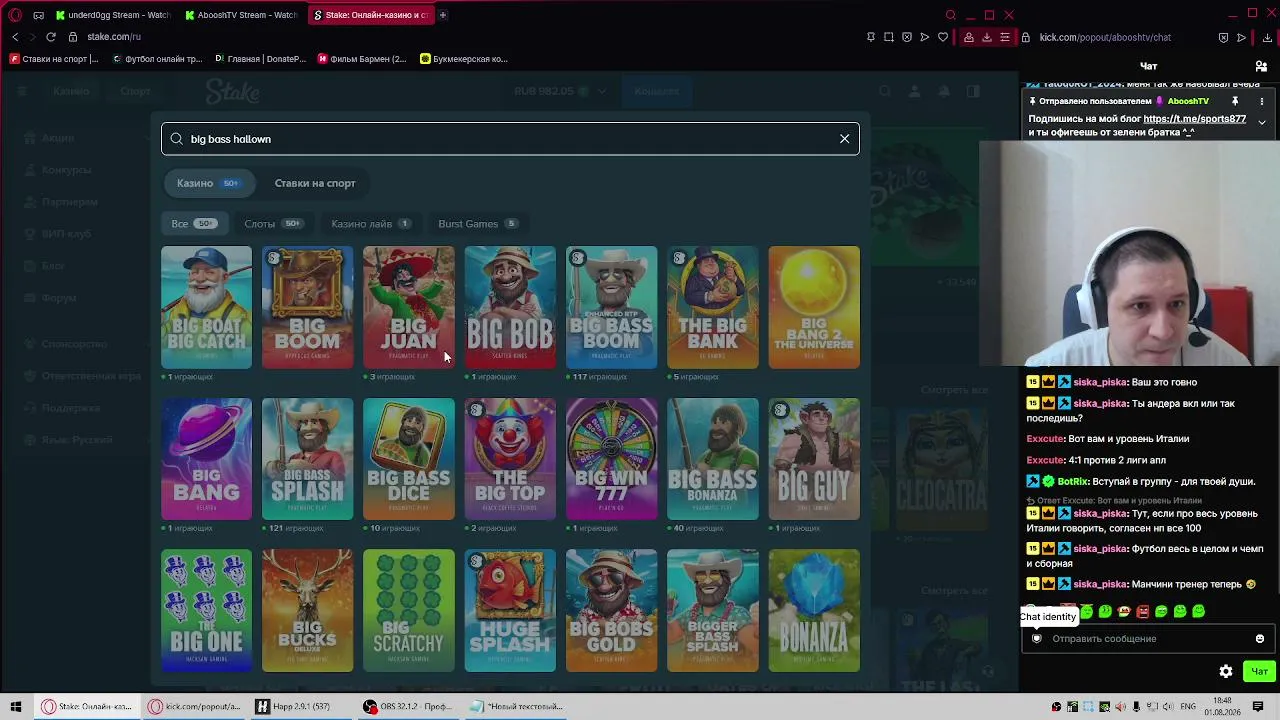Open the t.me/sports877 link in pinned message
Screen dimensions: 1280x720
coord(1194,119)
